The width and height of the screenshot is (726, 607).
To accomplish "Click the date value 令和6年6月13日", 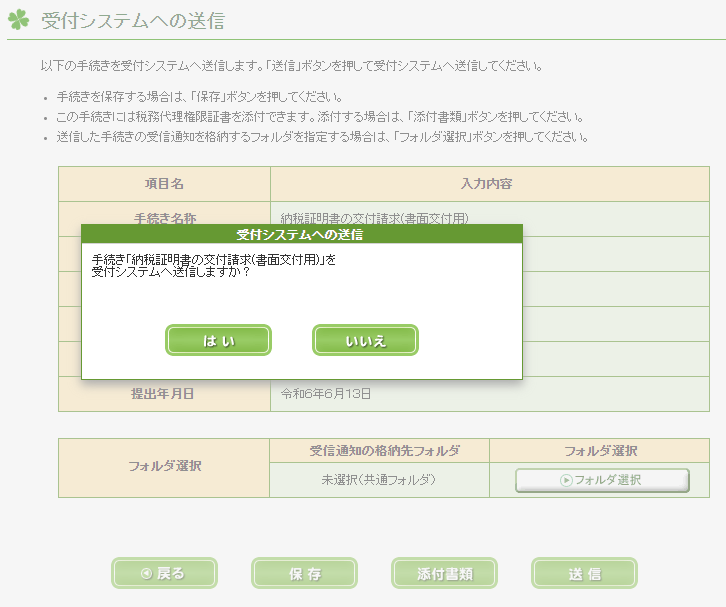I will 327,394.
